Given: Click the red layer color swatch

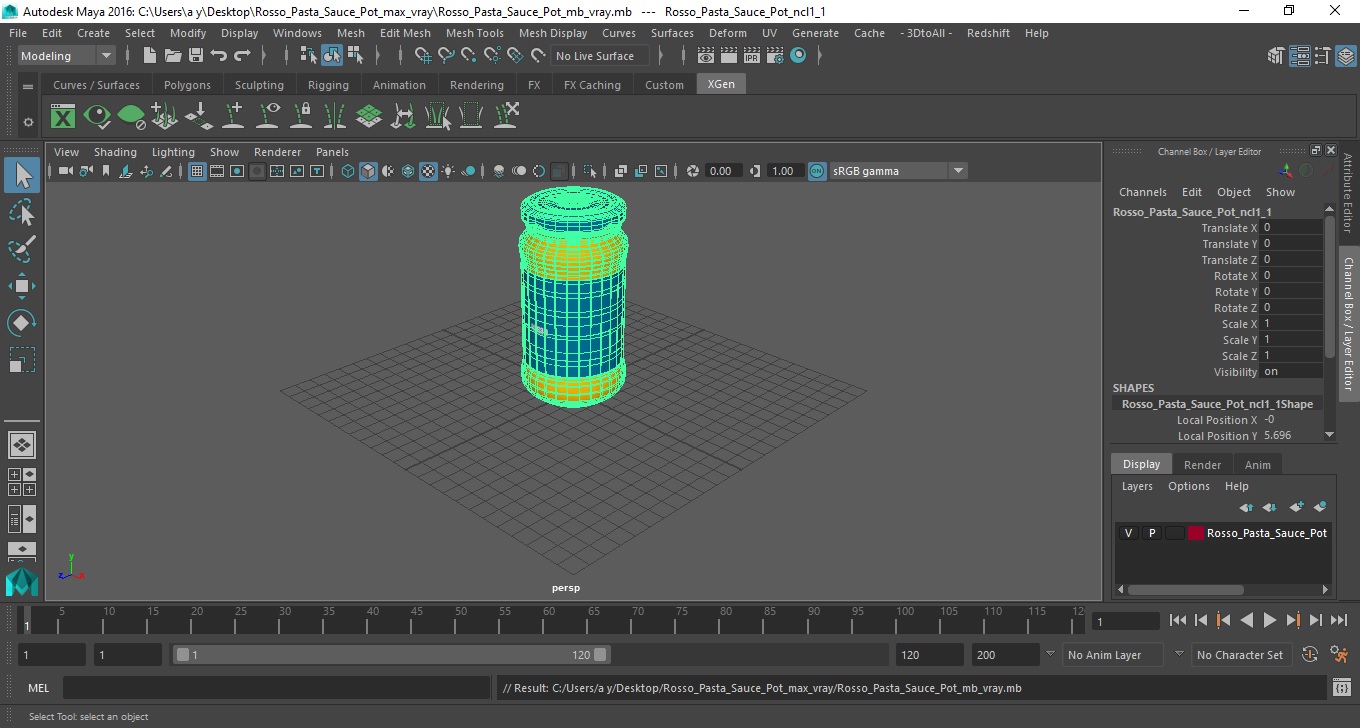Looking at the screenshot, I should tap(1196, 533).
